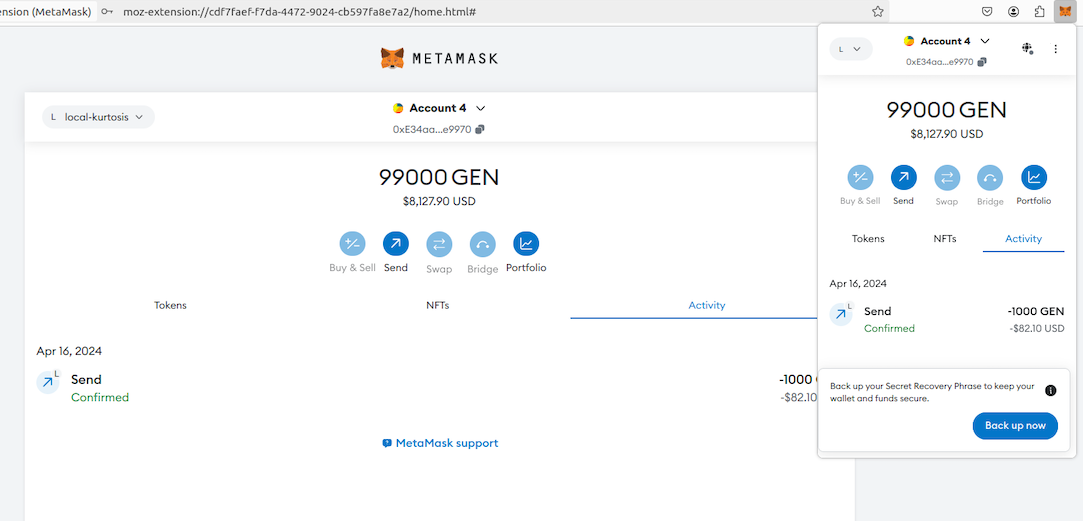Click 0xE34aa...e9970 address on main page

pyautogui.click(x=432, y=129)
